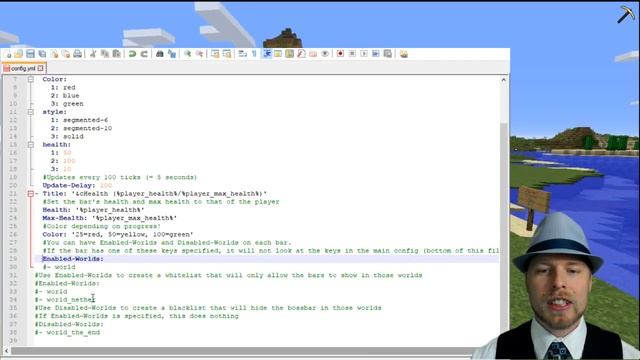Save the recorded macro icon

point(388,54)
